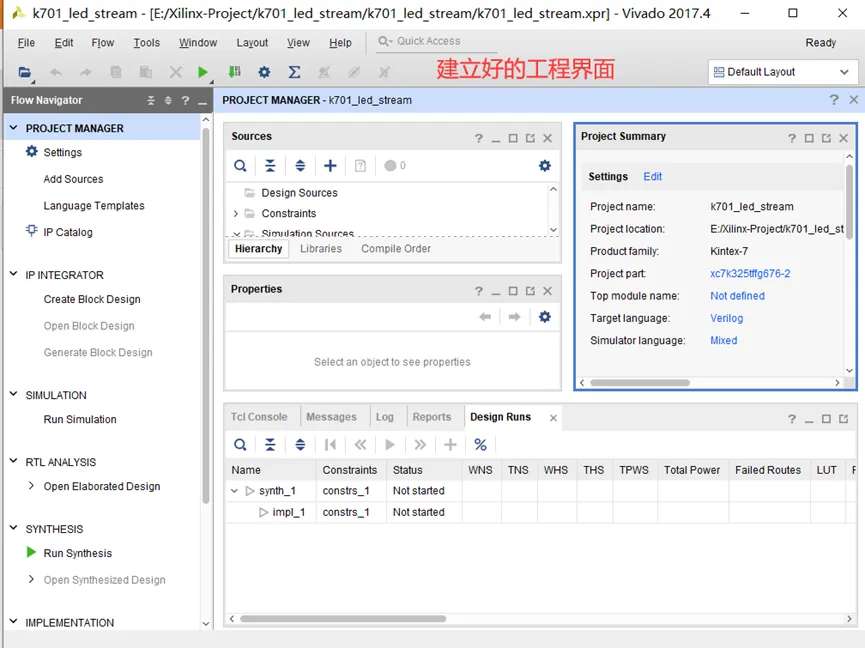Image resolution: width=865 pixels, height=648 pixels.
Task: Click the Open Project toolbar icon
Action: point(24,72)
